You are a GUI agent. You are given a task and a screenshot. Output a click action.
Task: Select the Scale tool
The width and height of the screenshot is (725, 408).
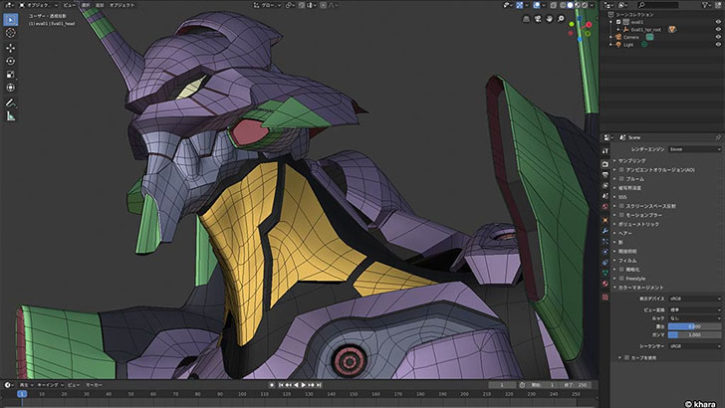11,75
